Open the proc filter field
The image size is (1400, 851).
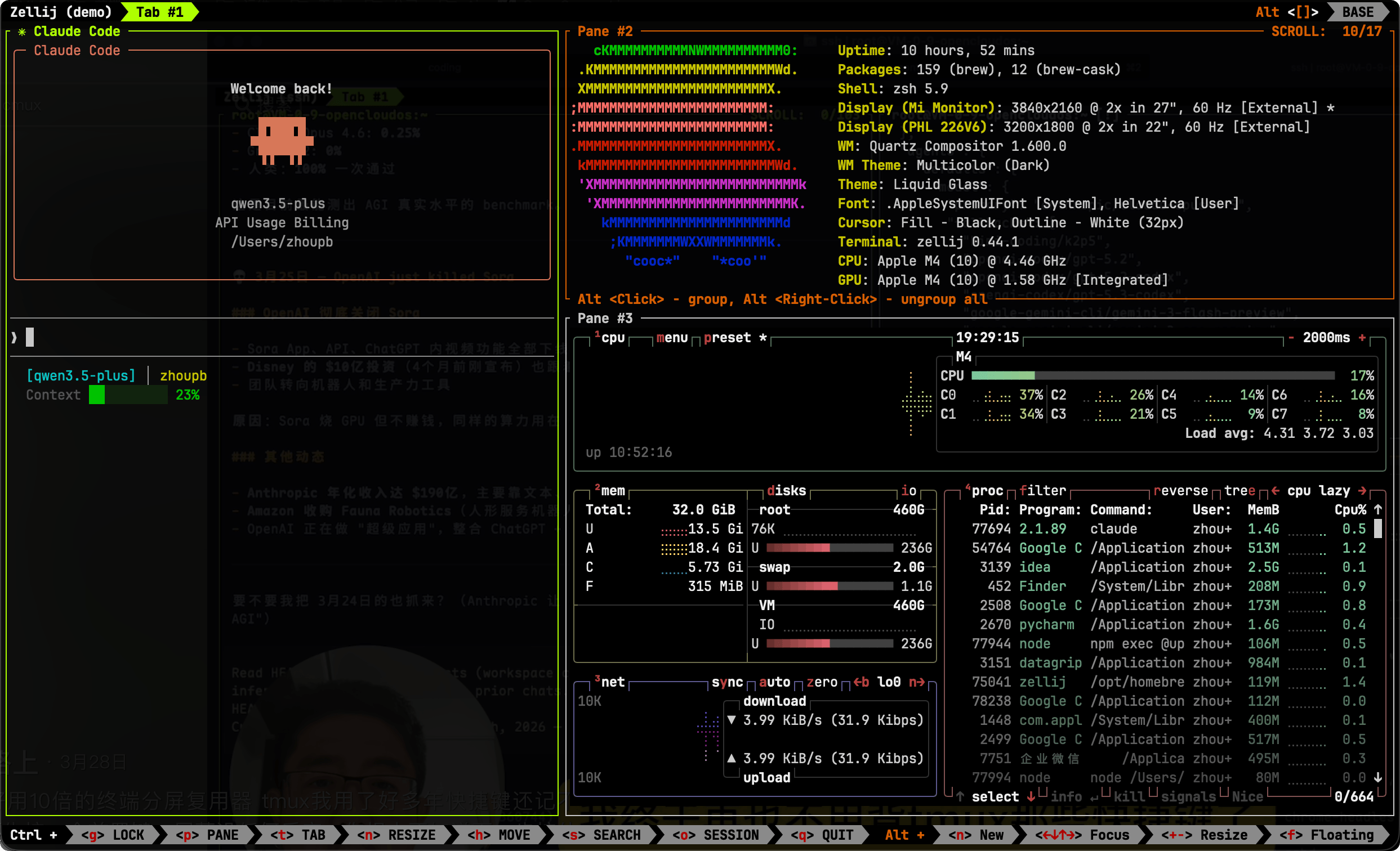1042,490
